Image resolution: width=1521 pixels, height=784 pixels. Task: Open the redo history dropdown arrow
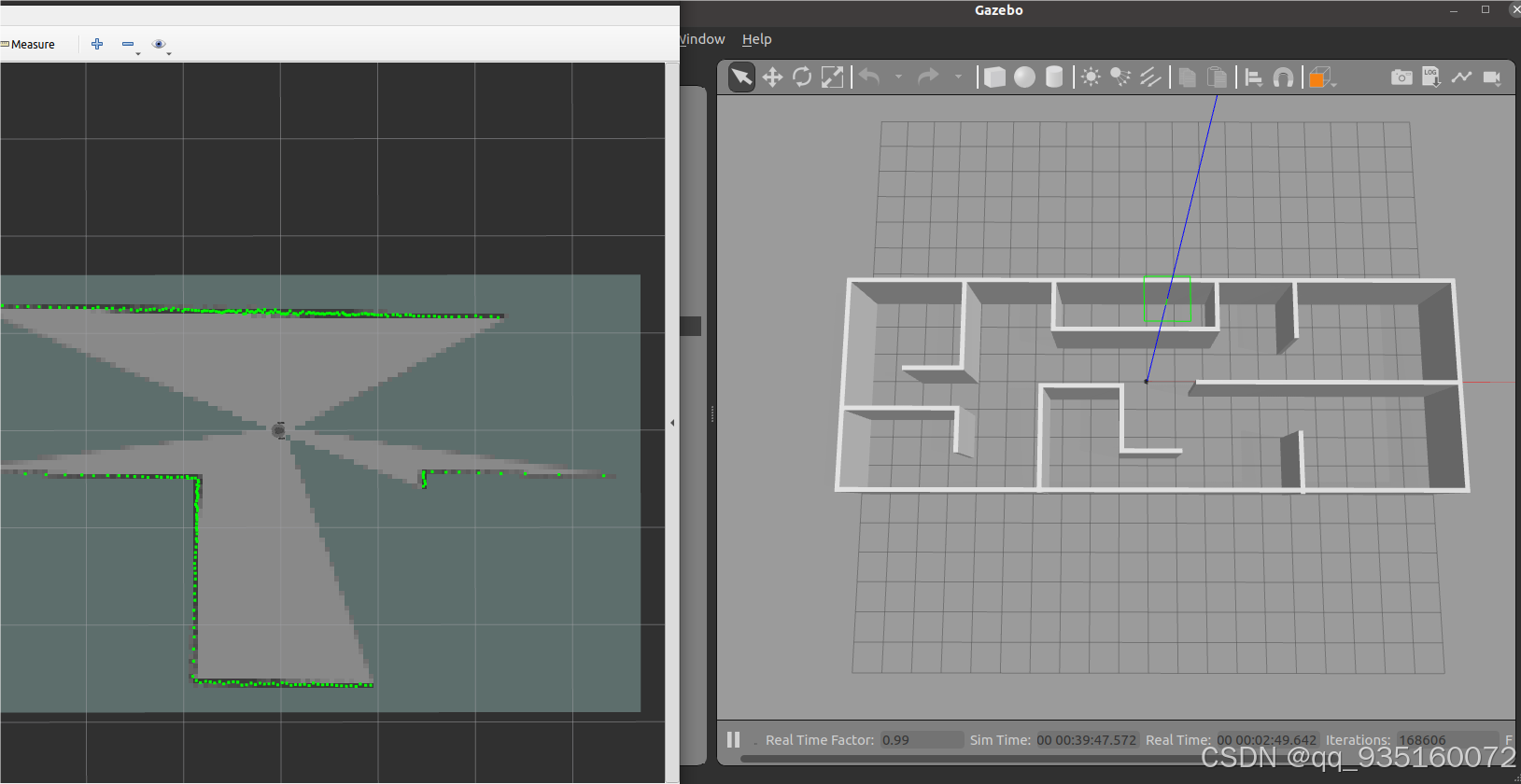[x=958, y=77]
